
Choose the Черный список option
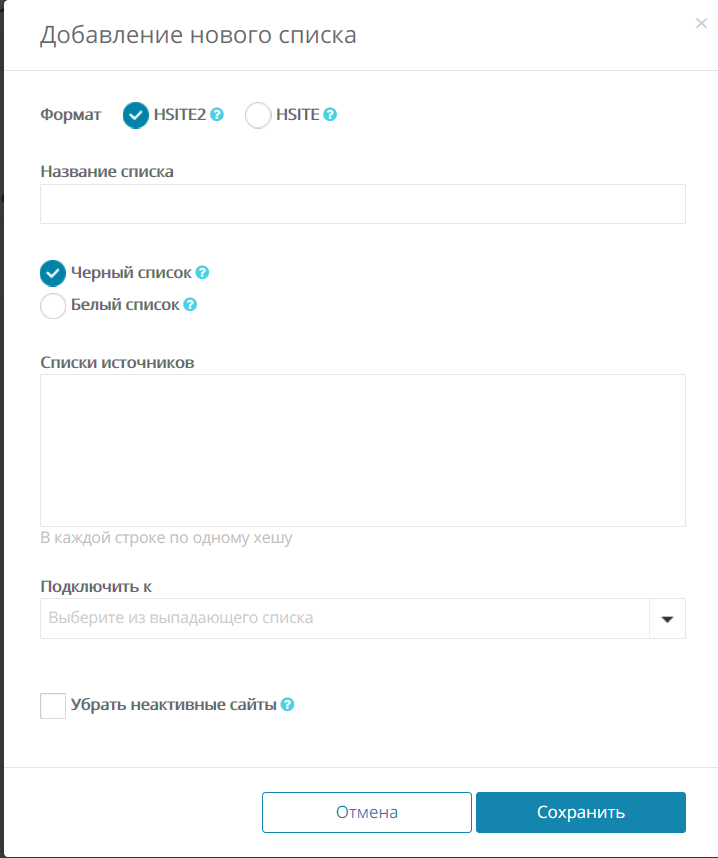pos(53,273)
